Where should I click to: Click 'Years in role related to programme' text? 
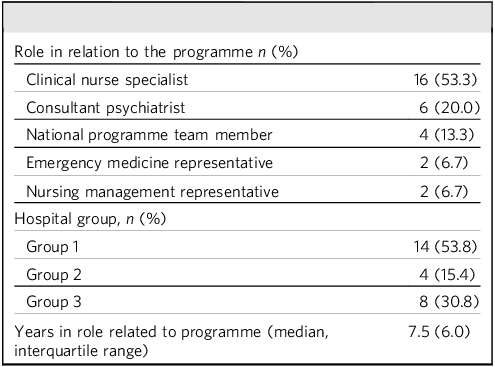tap(137, 332)
